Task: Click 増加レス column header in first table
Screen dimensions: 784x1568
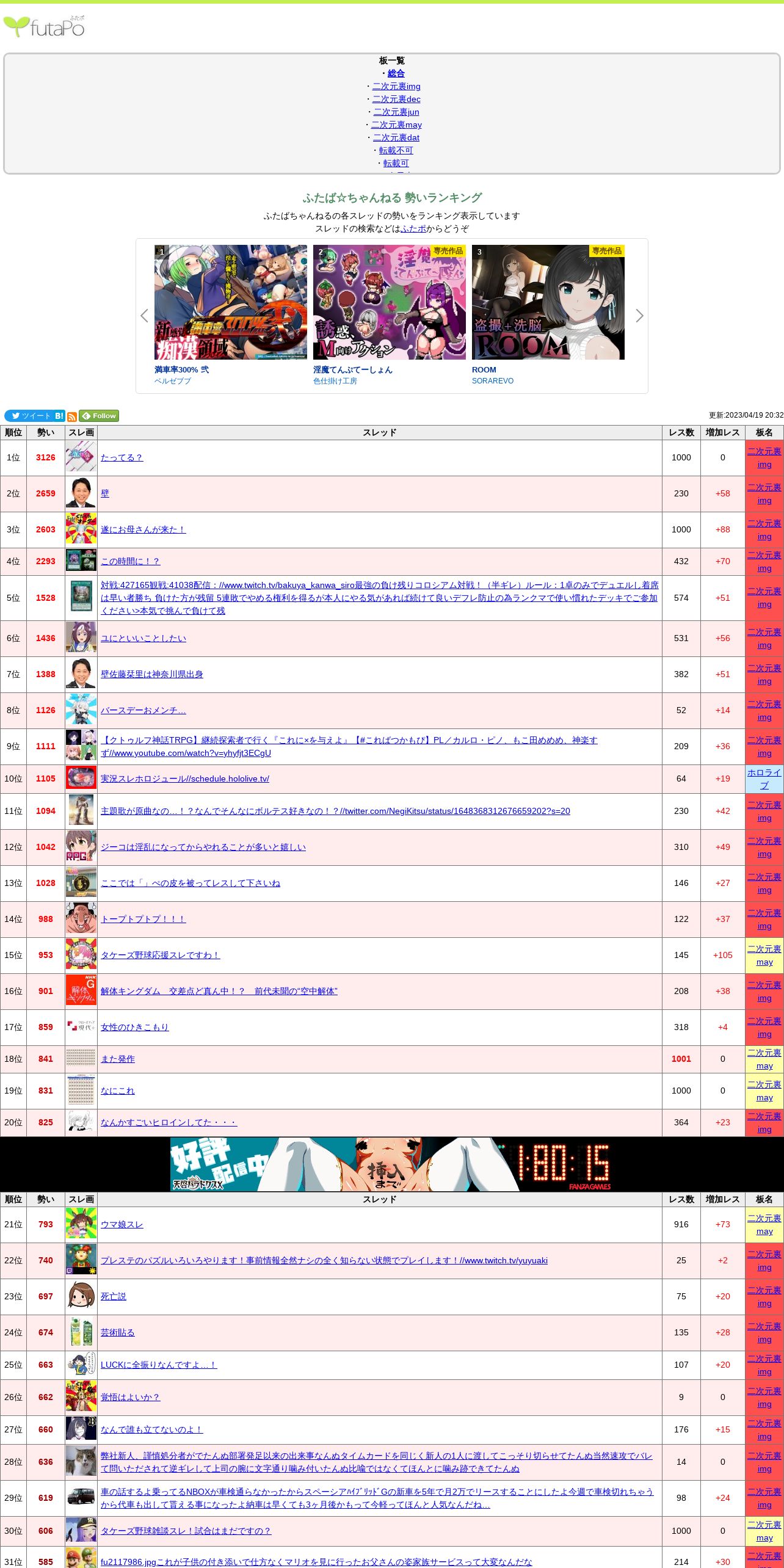Action: (723, 432)
